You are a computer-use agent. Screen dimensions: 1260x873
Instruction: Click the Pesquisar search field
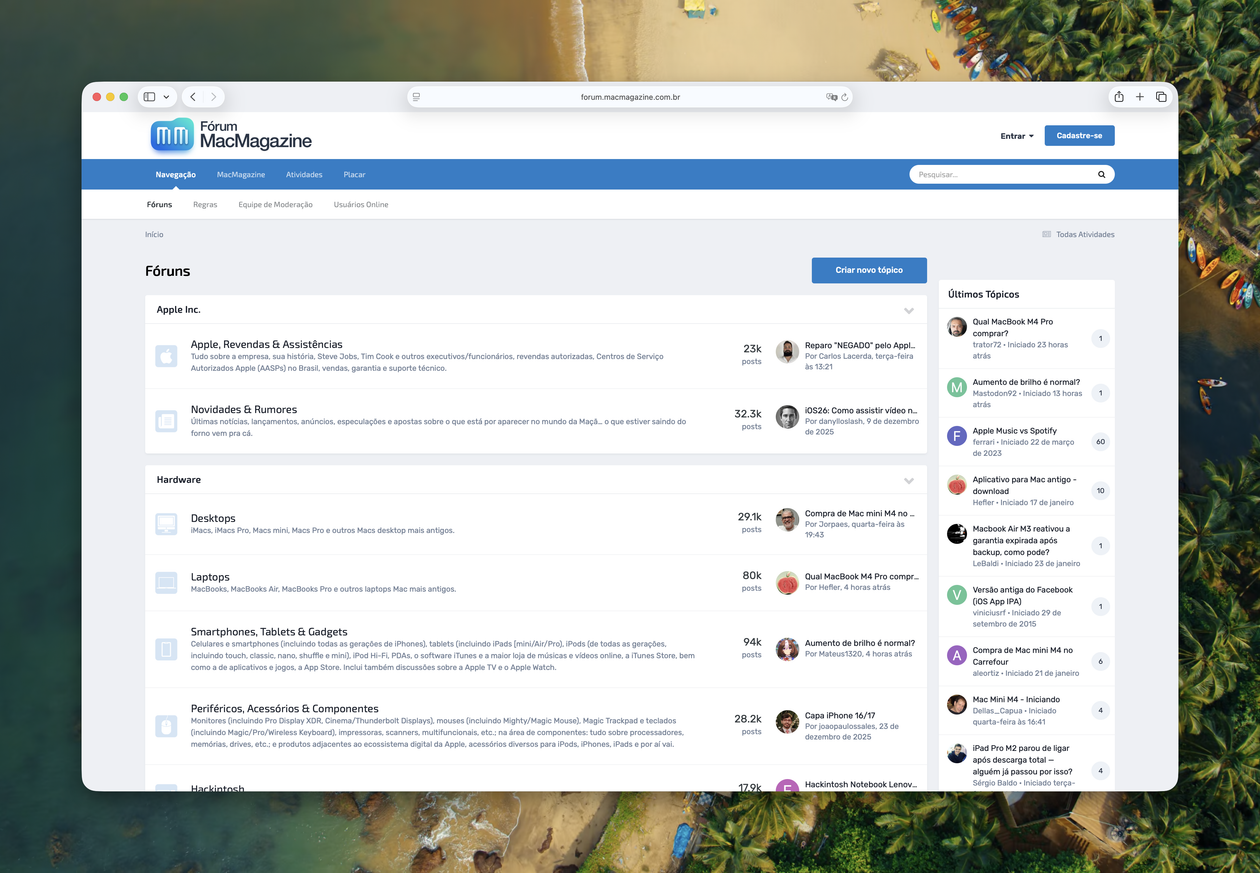(x=1000, y=175)
